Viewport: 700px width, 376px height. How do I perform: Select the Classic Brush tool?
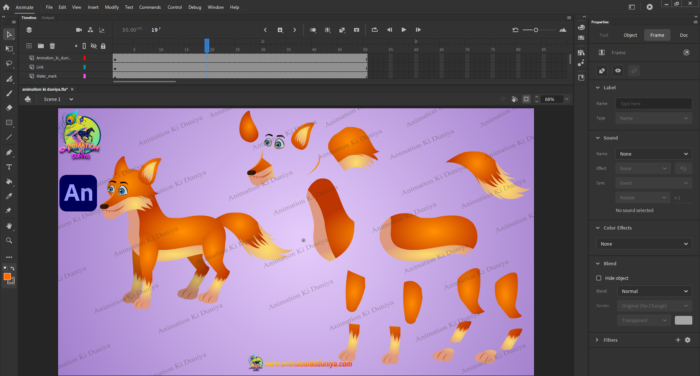(x=9, y=93)
